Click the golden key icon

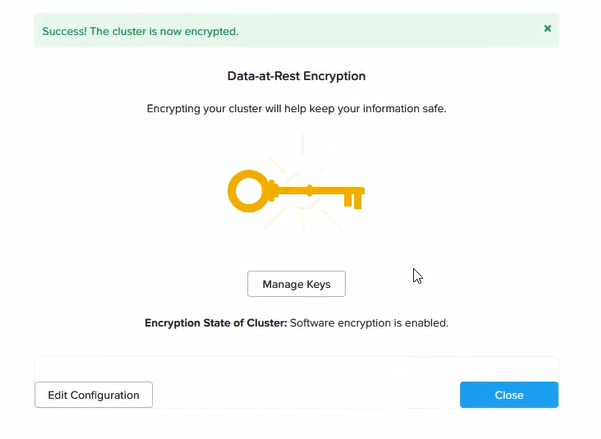[296, 190]
